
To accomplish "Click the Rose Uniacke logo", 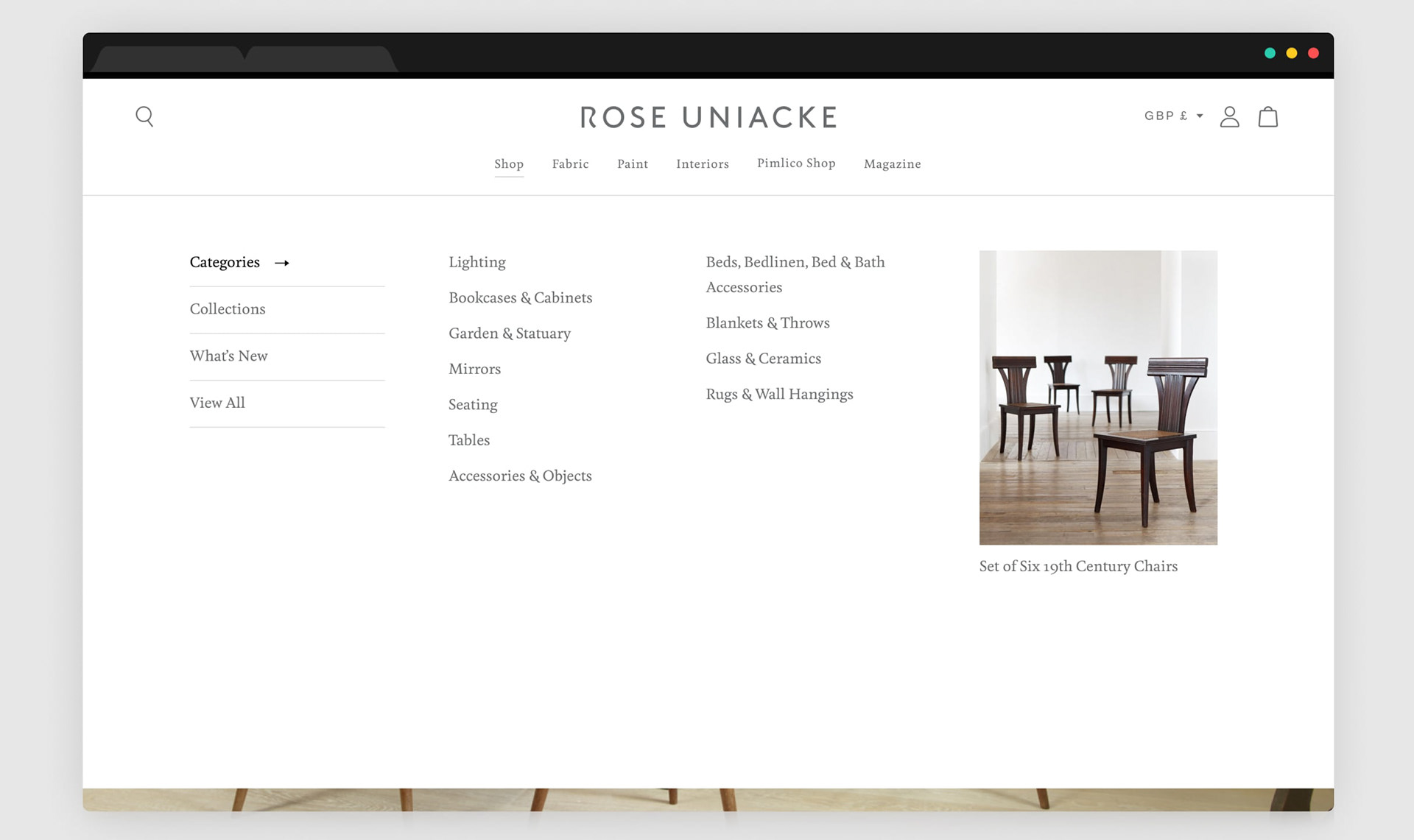I will [x=708, y=117].
